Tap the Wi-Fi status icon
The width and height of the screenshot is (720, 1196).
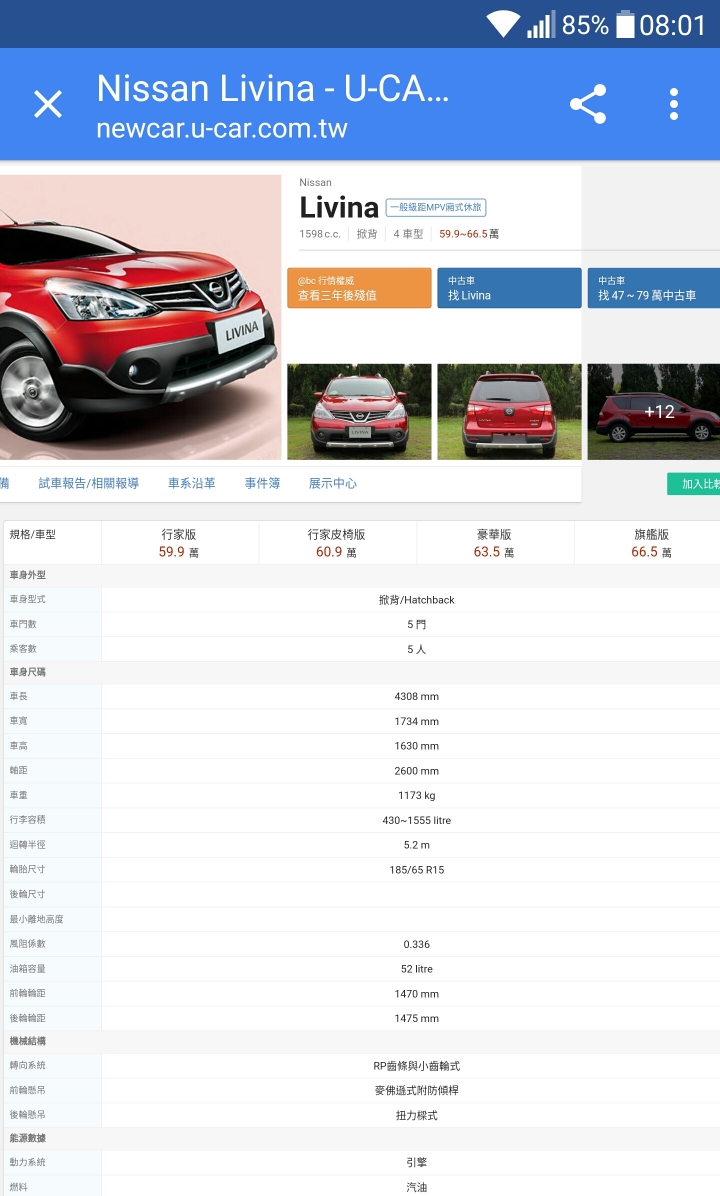tap(503, 24)
